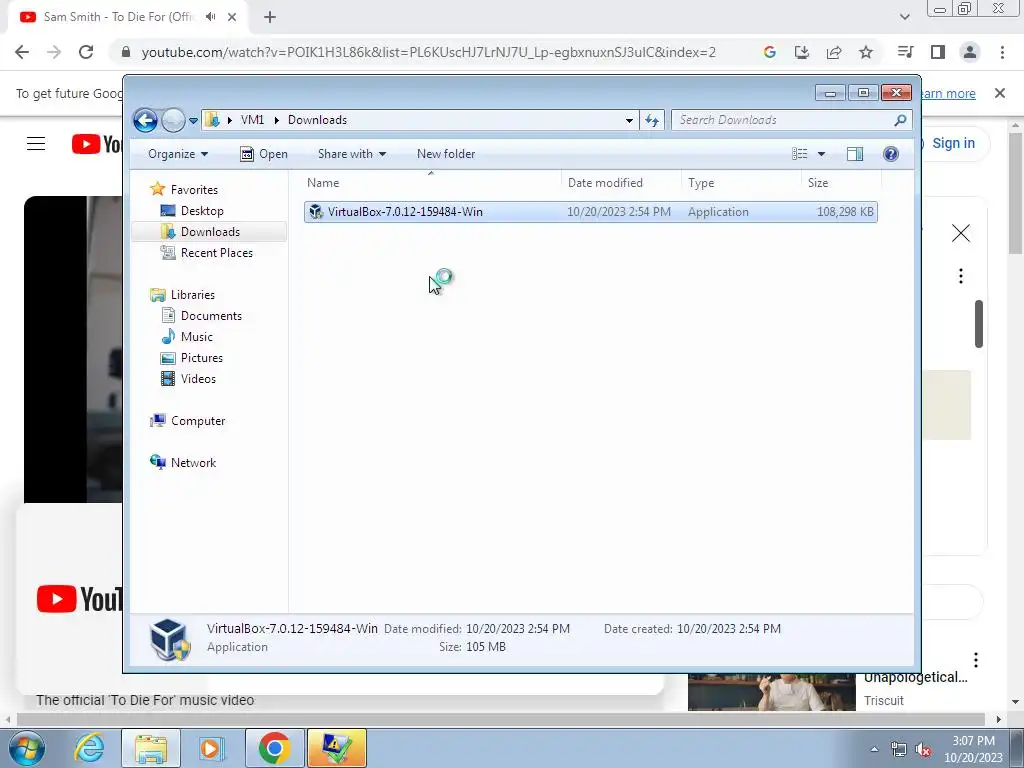The image size is (1024, 768).
Task: Select Favorites in the navigation pane
Action: pos(194,190)
